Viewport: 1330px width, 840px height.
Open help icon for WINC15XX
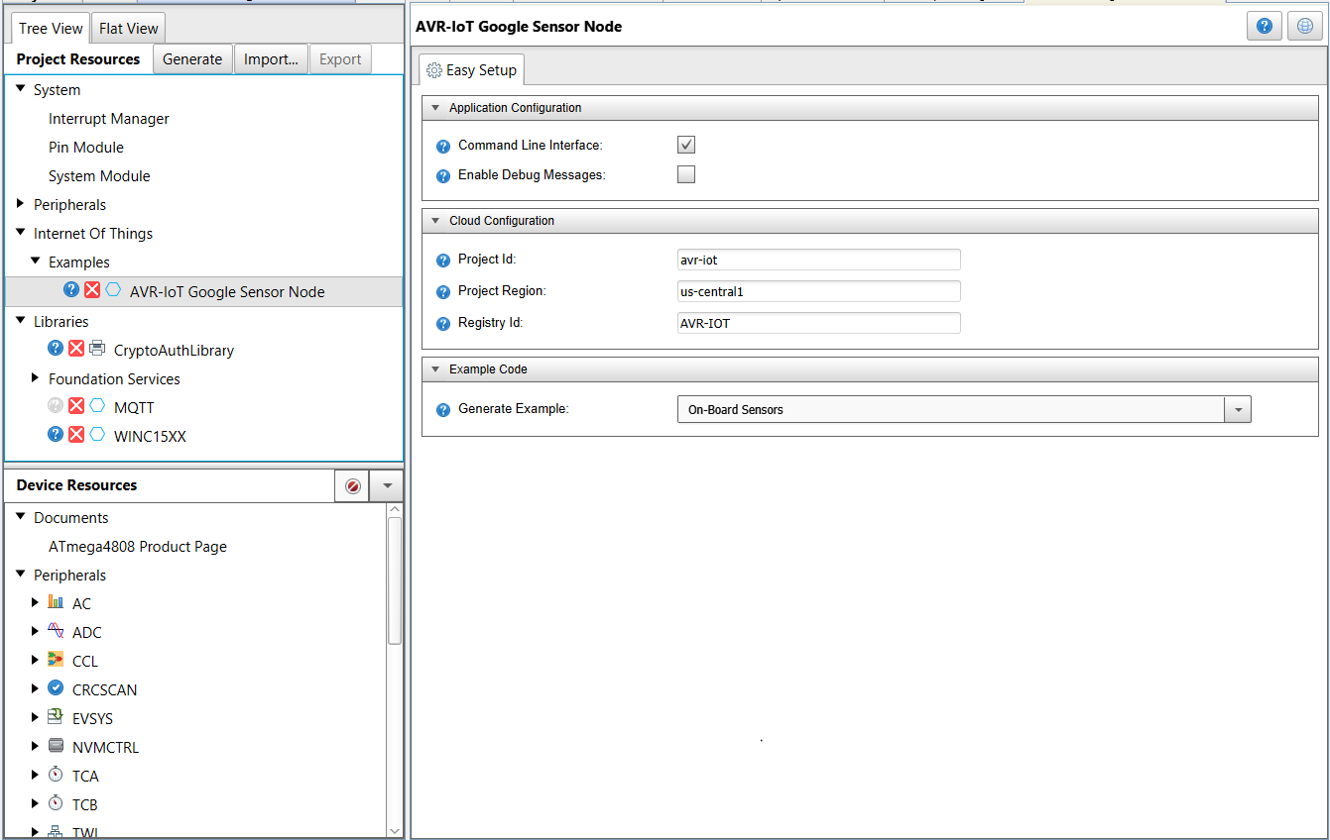pyautogui.click(x=56, y=435)
